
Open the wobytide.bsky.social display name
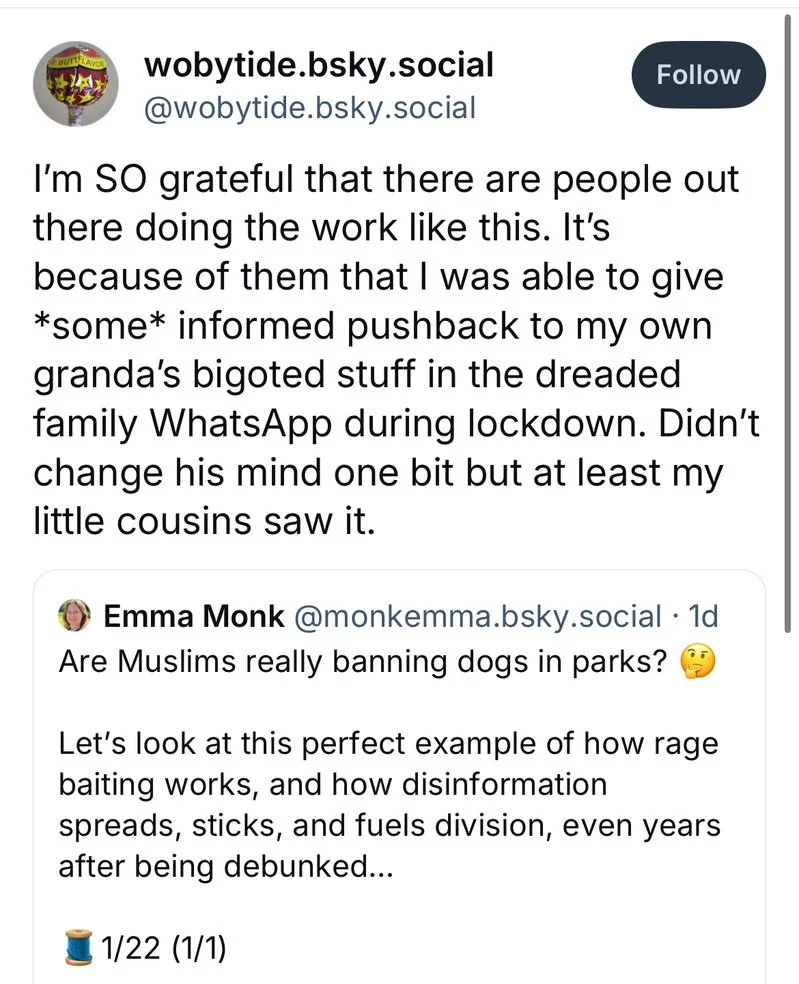[319, 65]
